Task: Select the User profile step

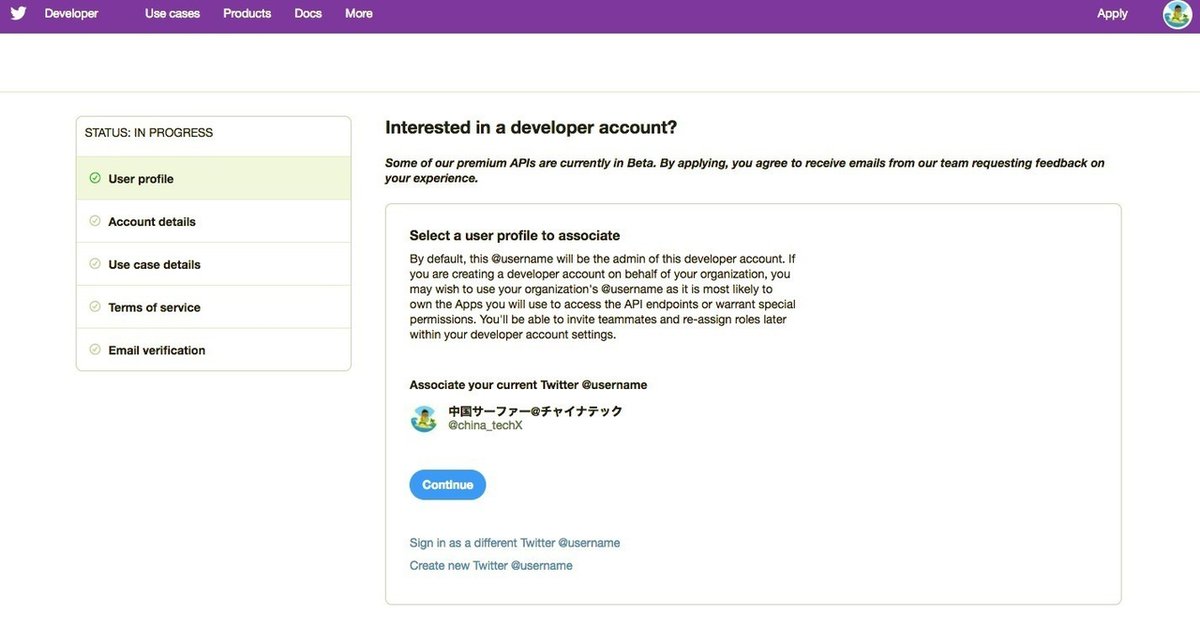Action: tap(213, 178)
